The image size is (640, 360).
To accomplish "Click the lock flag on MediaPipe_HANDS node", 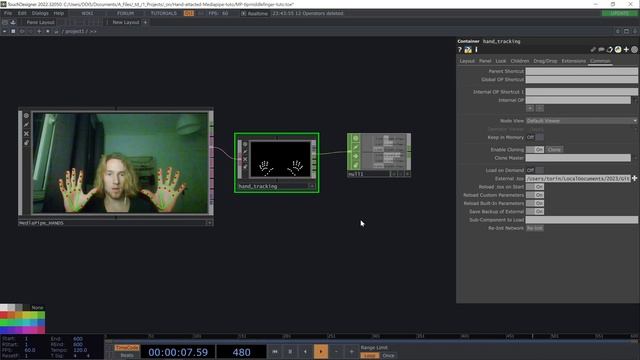I will tap(26, 142).
